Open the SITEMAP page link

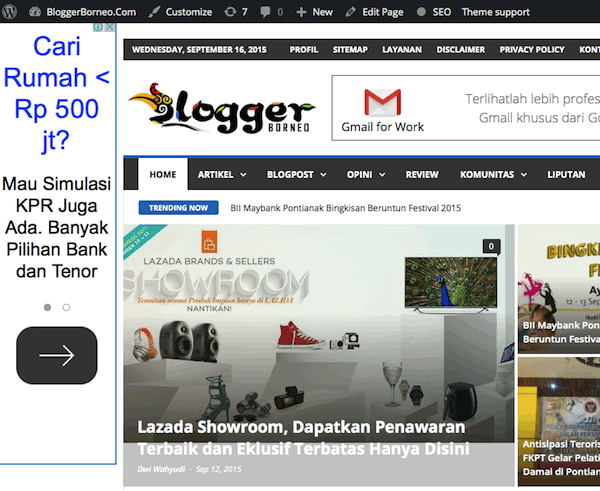click(350, 50)
